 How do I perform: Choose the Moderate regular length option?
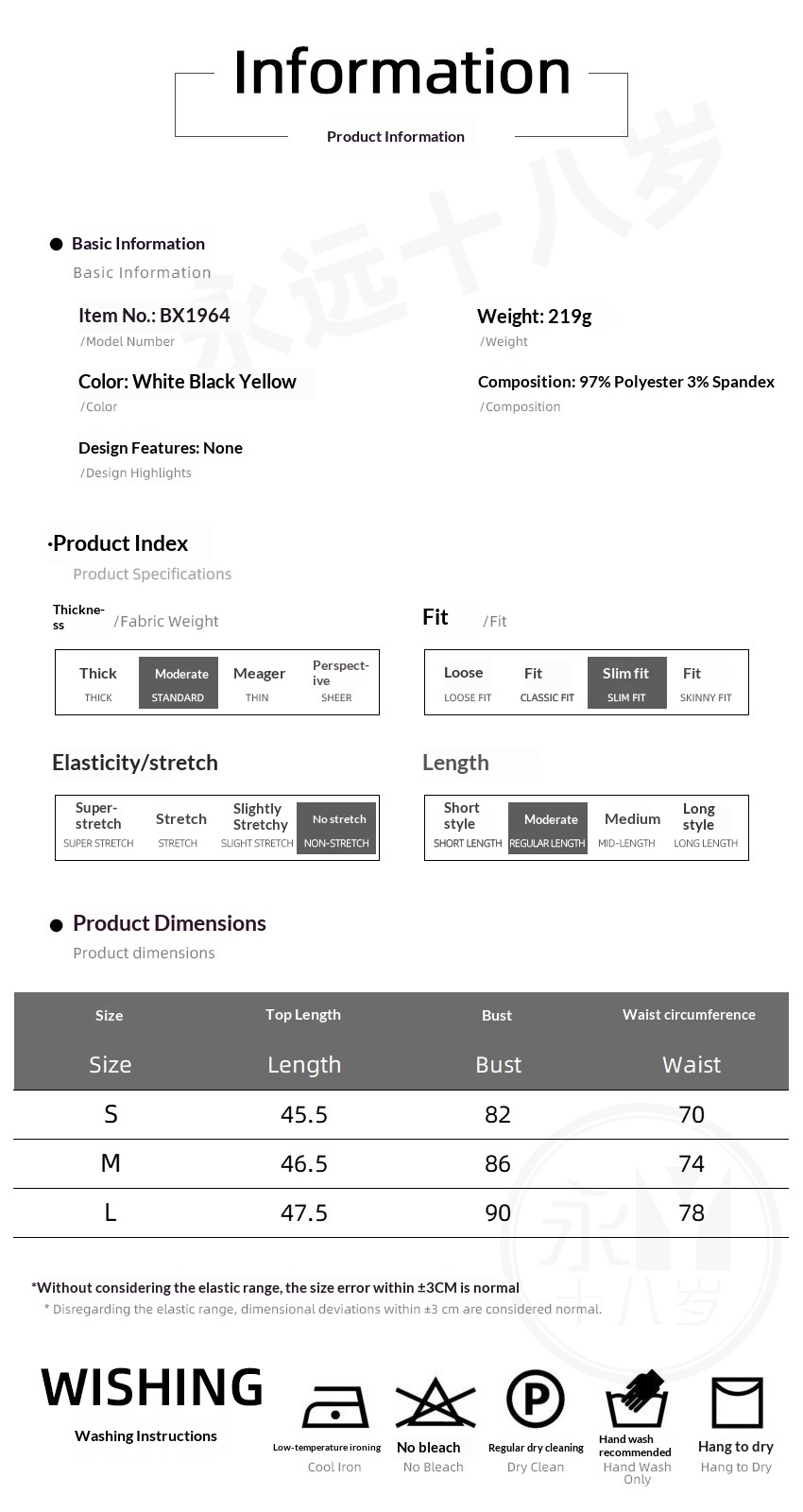(548, 828)
